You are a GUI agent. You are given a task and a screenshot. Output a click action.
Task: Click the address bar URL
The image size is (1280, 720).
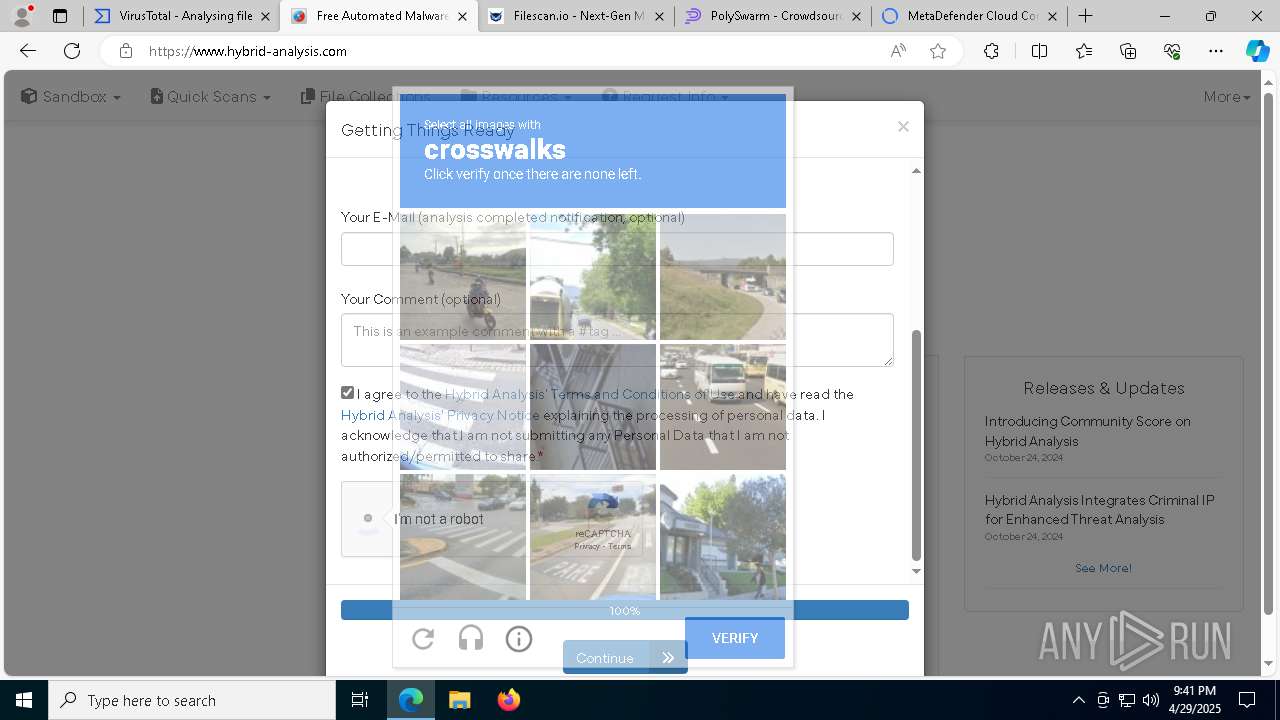(248, 51)
